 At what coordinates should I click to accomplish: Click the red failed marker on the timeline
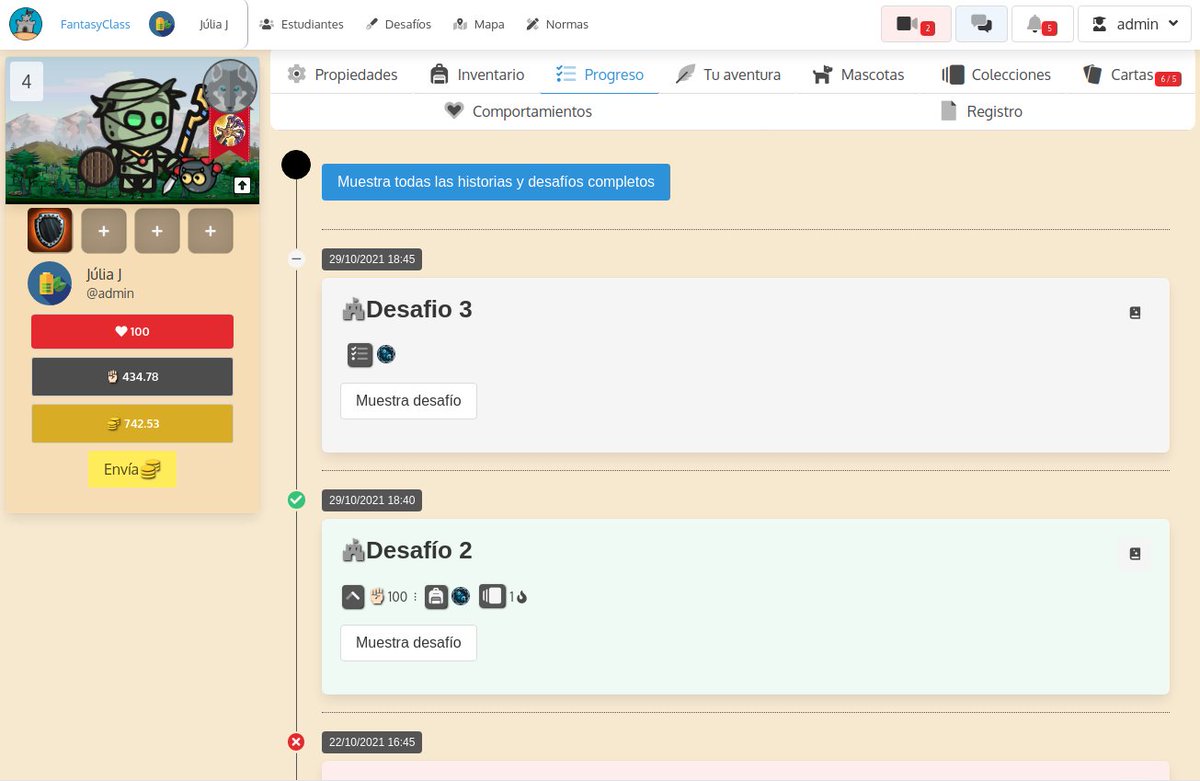(296, 742)
